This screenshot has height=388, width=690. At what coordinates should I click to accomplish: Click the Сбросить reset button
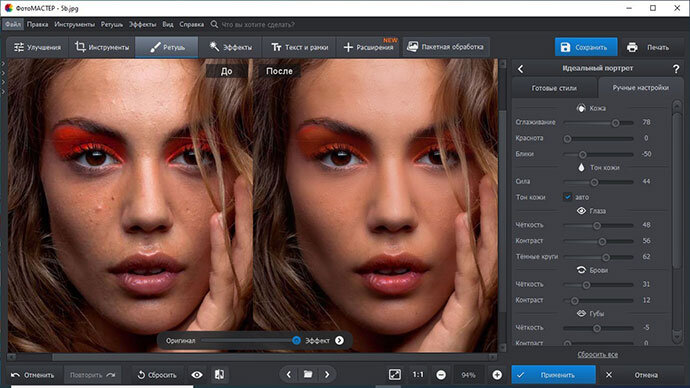tap(157, 375)
